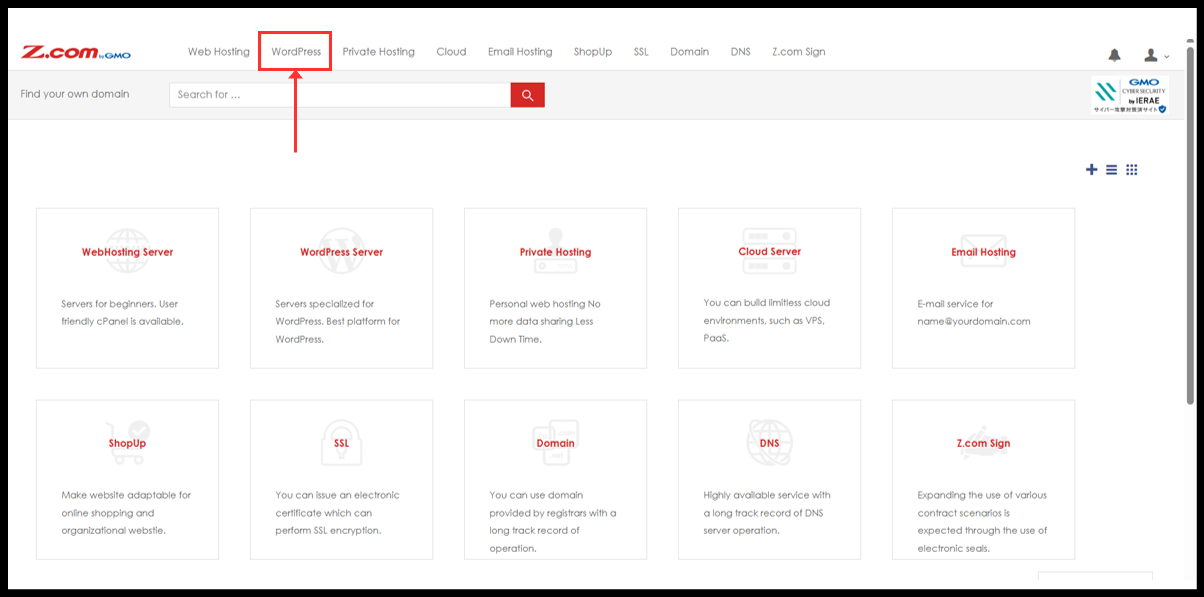Open the Private Hosting card title

tap(555, 253)
